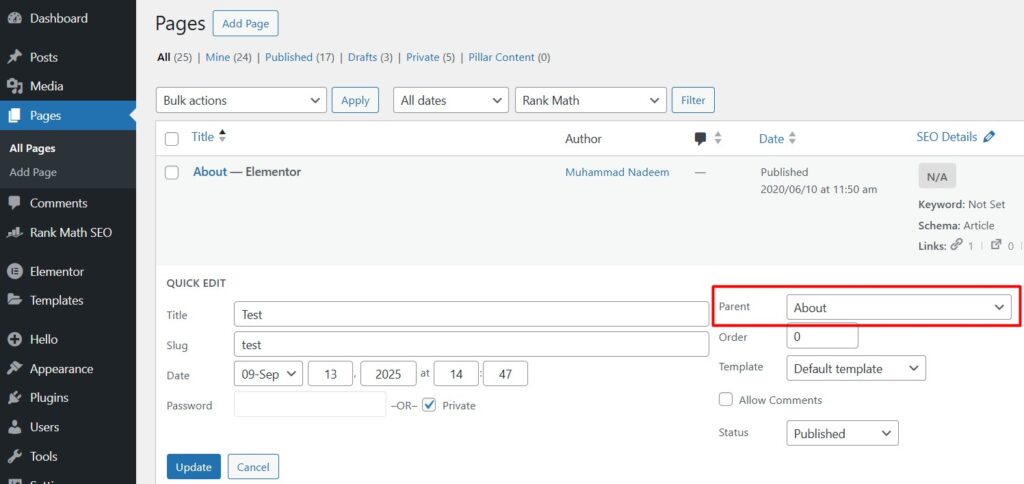Show Pillar Content filter
The height and width of the screenshot is (484, 1024).
click(502, 57)
